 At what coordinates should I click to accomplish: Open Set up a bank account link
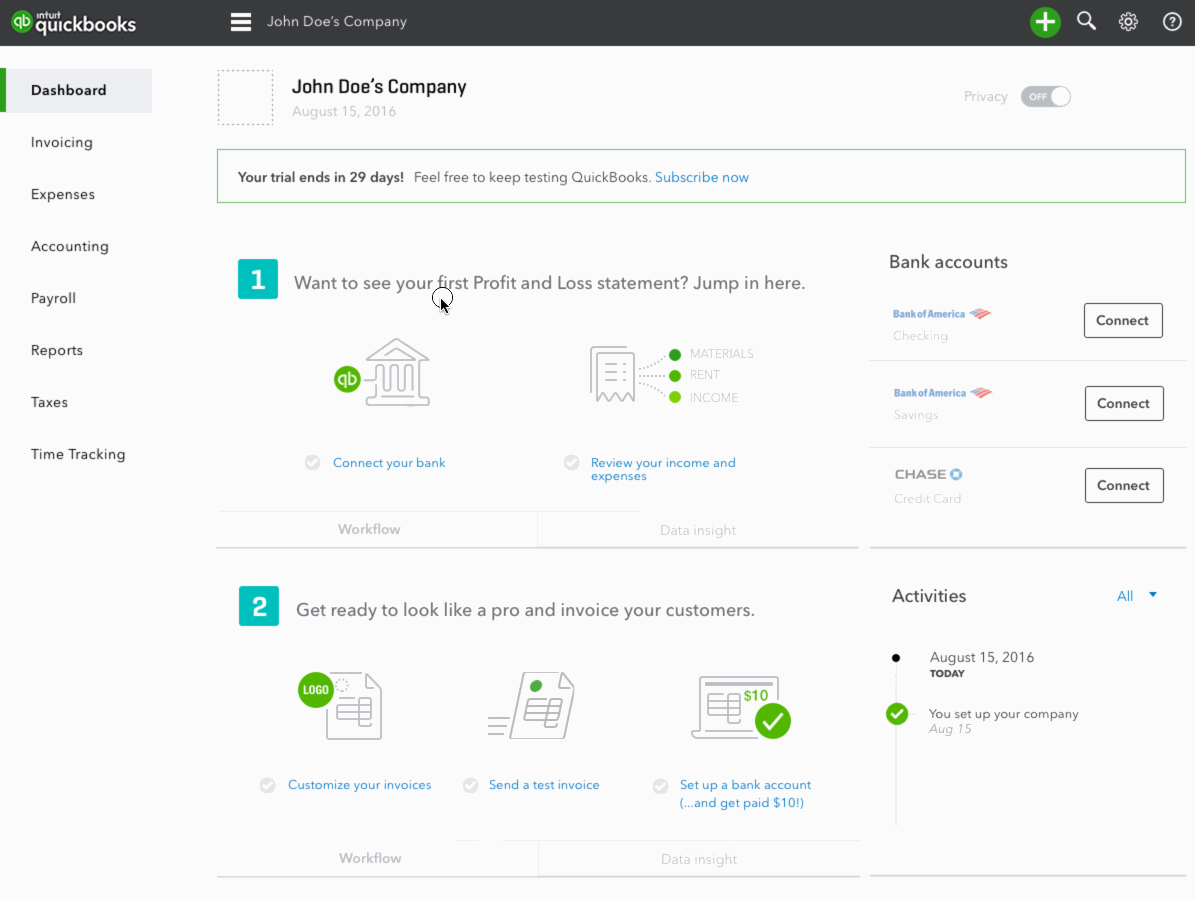745,793
